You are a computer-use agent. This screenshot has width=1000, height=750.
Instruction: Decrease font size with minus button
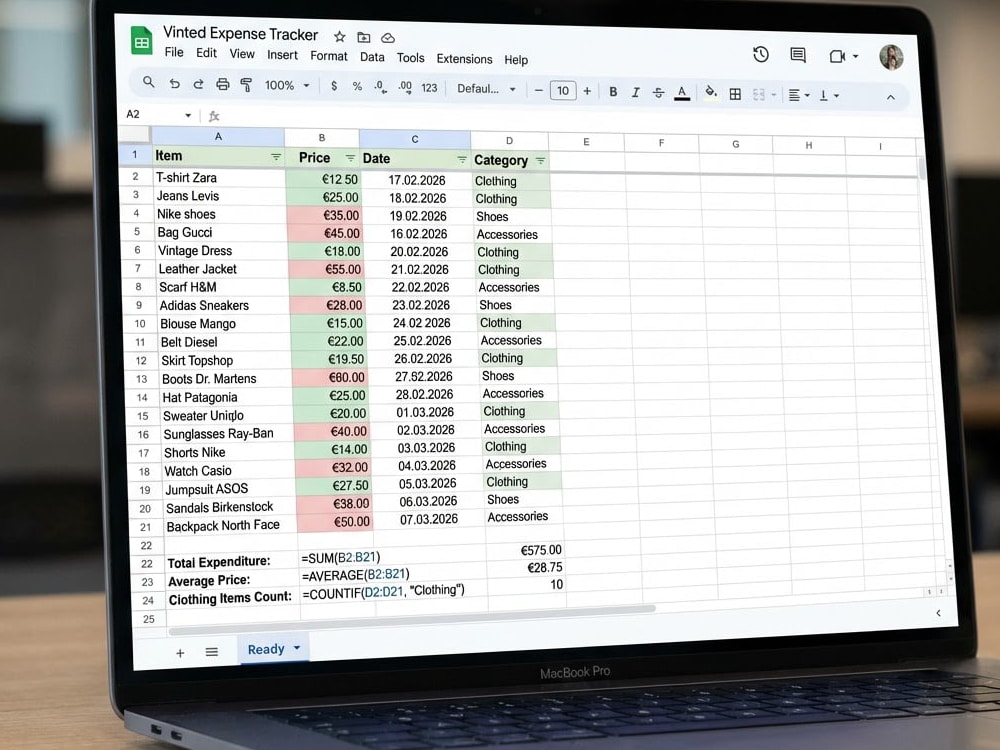point(538,91)
